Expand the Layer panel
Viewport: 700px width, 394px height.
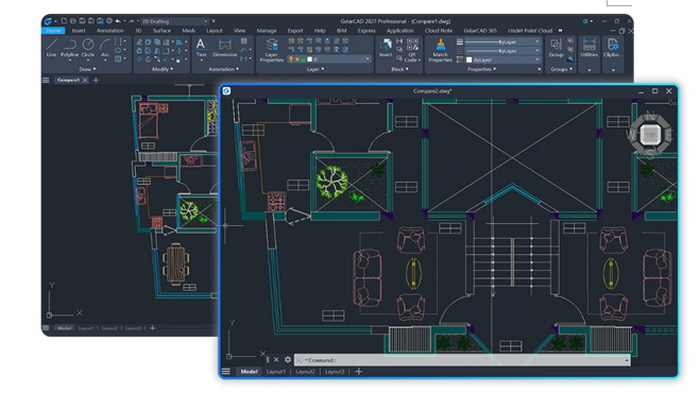(x=315, y=69)
